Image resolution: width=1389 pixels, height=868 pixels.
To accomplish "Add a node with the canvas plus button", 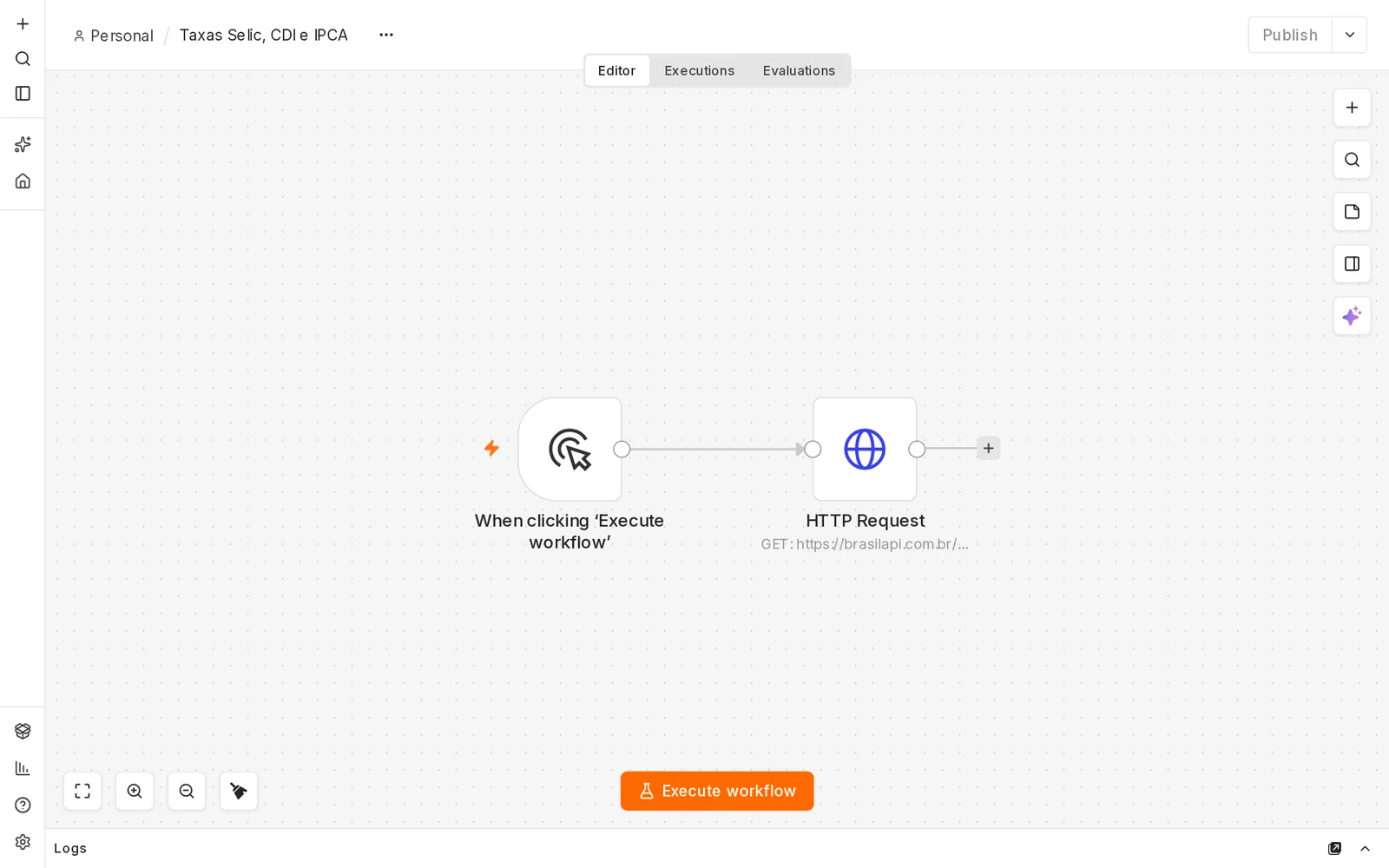I will pyautogui.click(x=1352, y=108).
